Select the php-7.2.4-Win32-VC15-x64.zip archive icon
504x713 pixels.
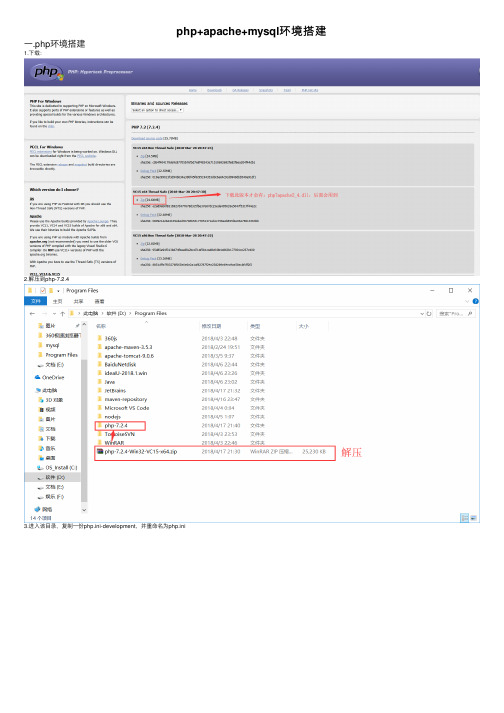100,452
